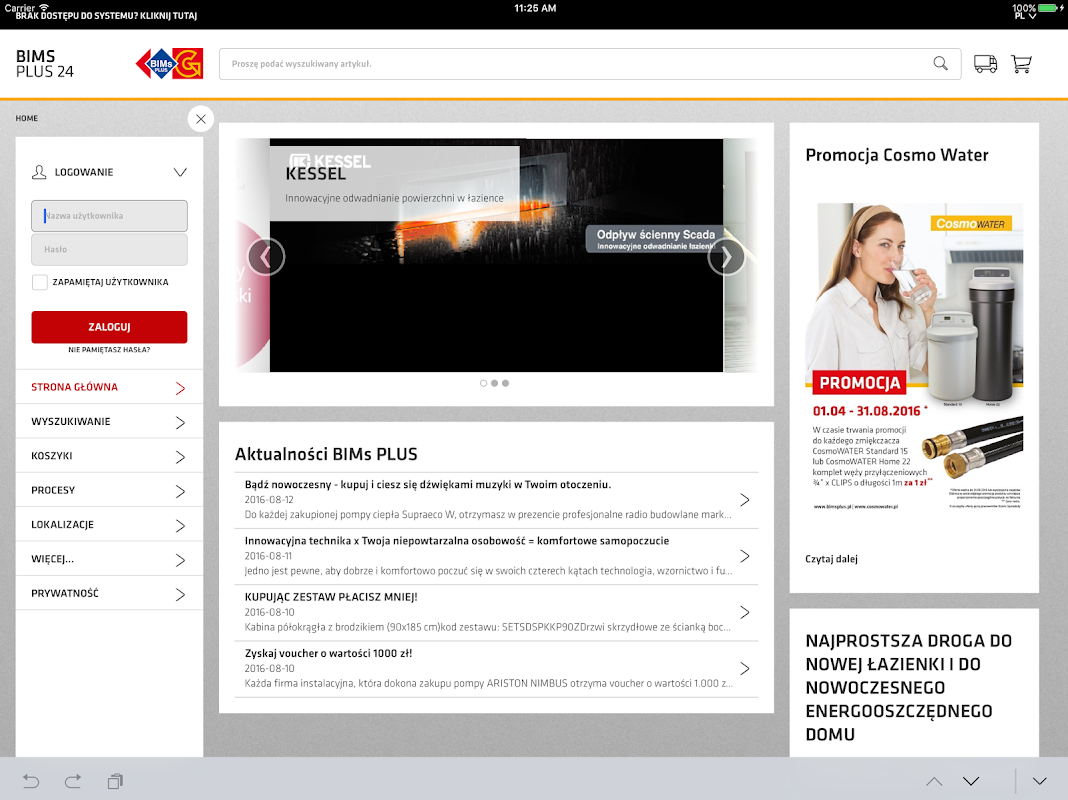
Task: Open news 'Bądź nowoczesny - kupuj i ciesz się' headline
Action: pyautogui.click(x=428, y=485)
